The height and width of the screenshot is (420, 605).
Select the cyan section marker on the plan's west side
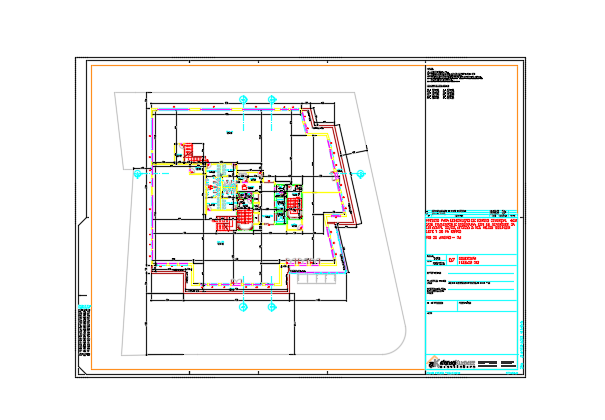coord(137,174)
